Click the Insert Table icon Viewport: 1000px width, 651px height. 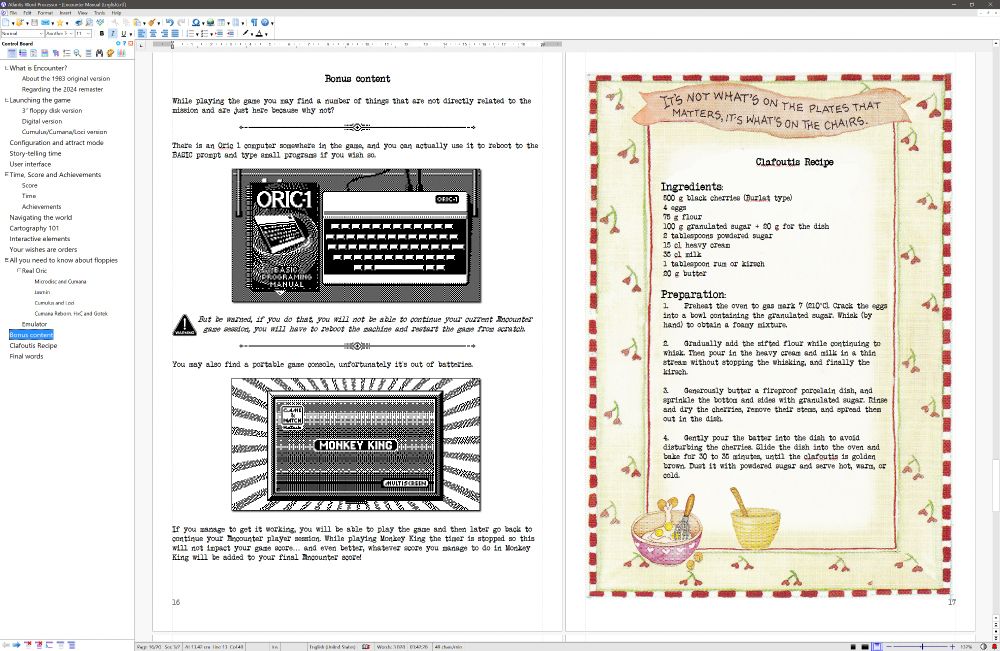221,22
